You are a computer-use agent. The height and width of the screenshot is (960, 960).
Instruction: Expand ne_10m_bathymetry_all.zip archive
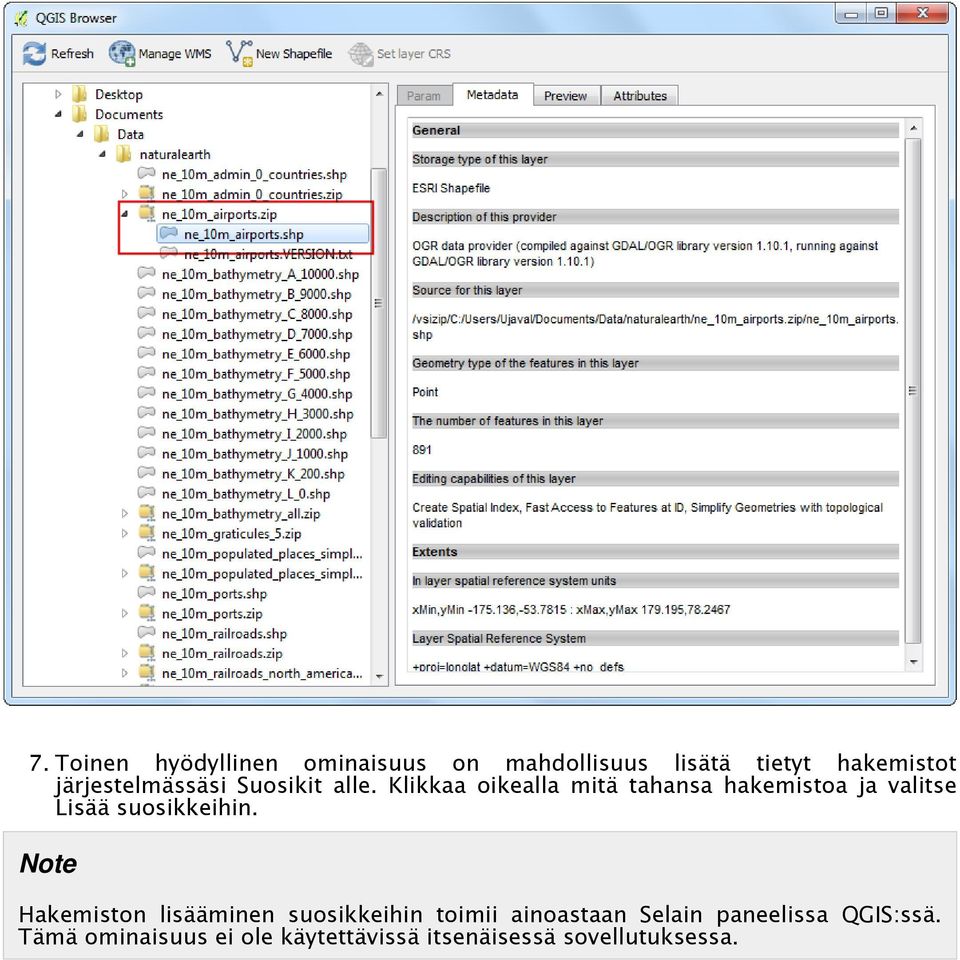(x=125, y=514)
